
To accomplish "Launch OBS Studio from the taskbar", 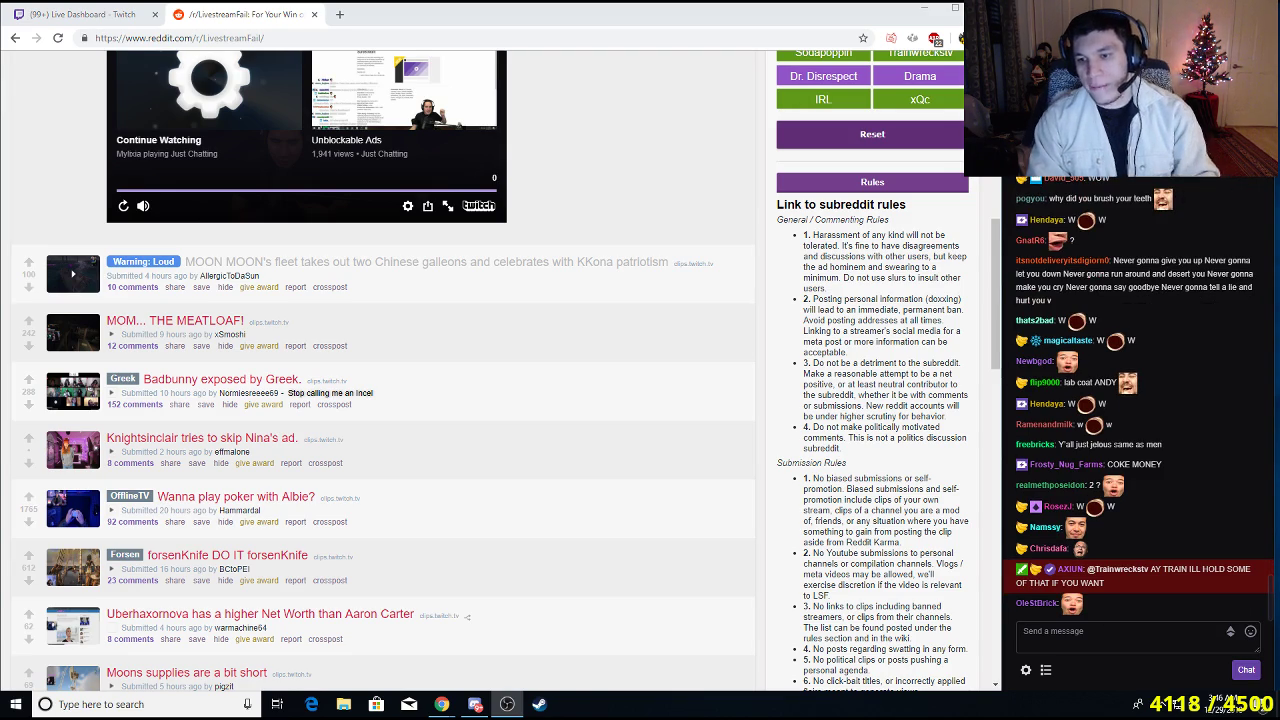I will pos(507,704).
